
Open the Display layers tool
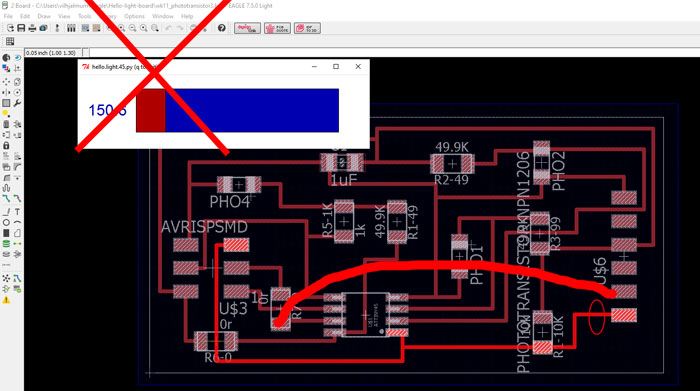pos(6,69)
